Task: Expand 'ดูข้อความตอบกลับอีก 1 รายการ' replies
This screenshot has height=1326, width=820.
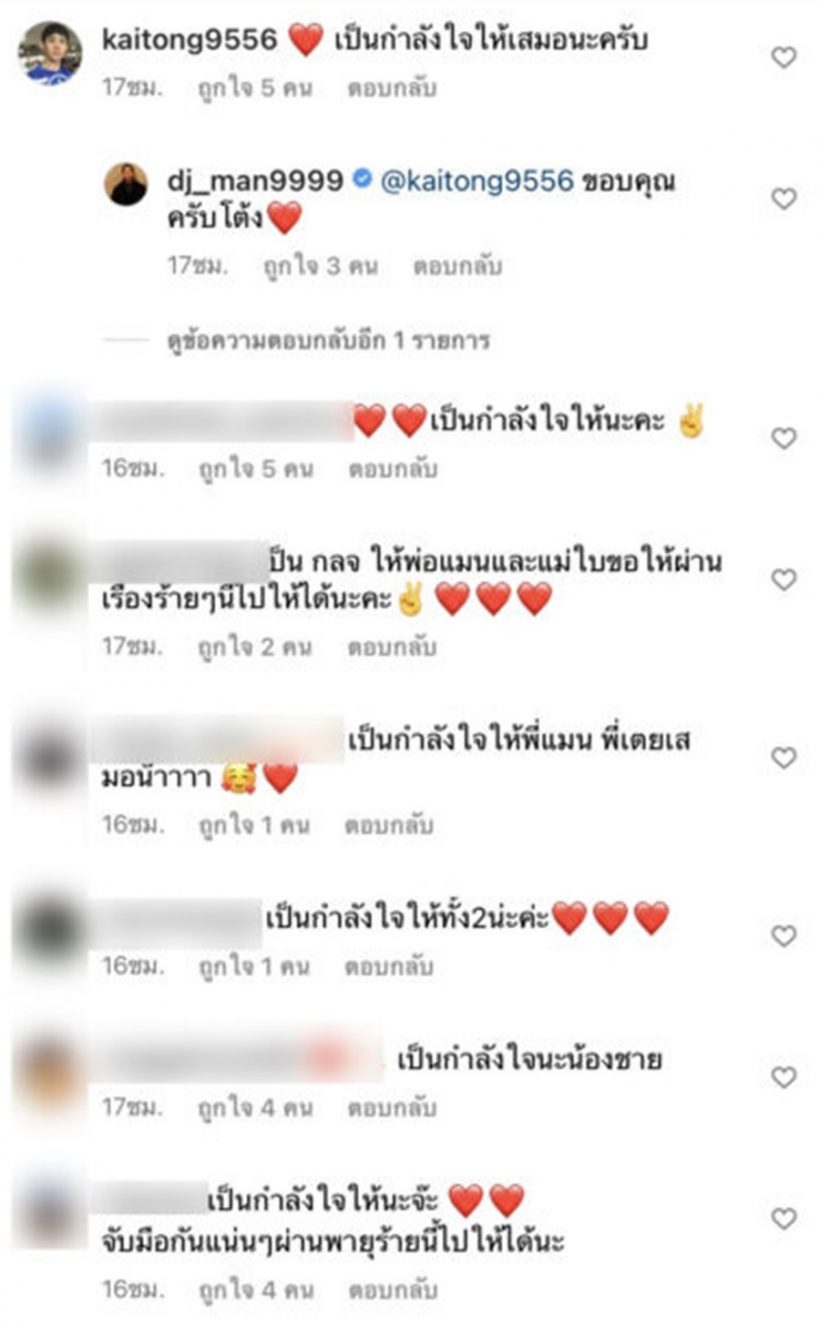Action: pos(328,340)
